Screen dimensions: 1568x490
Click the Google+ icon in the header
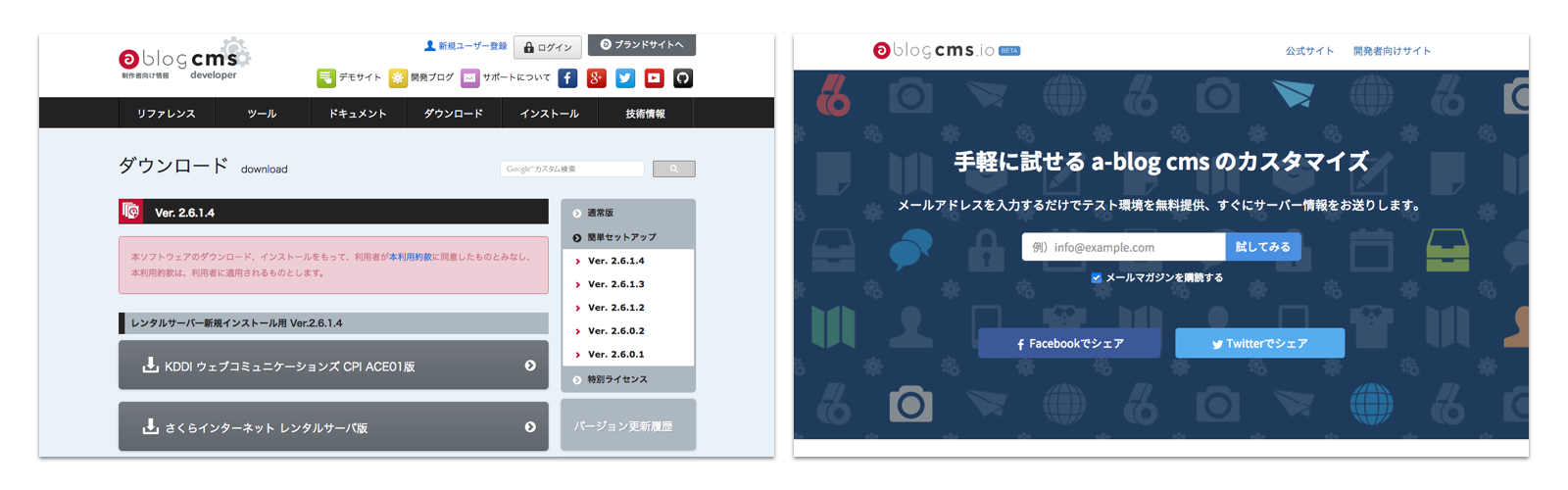coord(596,78)
